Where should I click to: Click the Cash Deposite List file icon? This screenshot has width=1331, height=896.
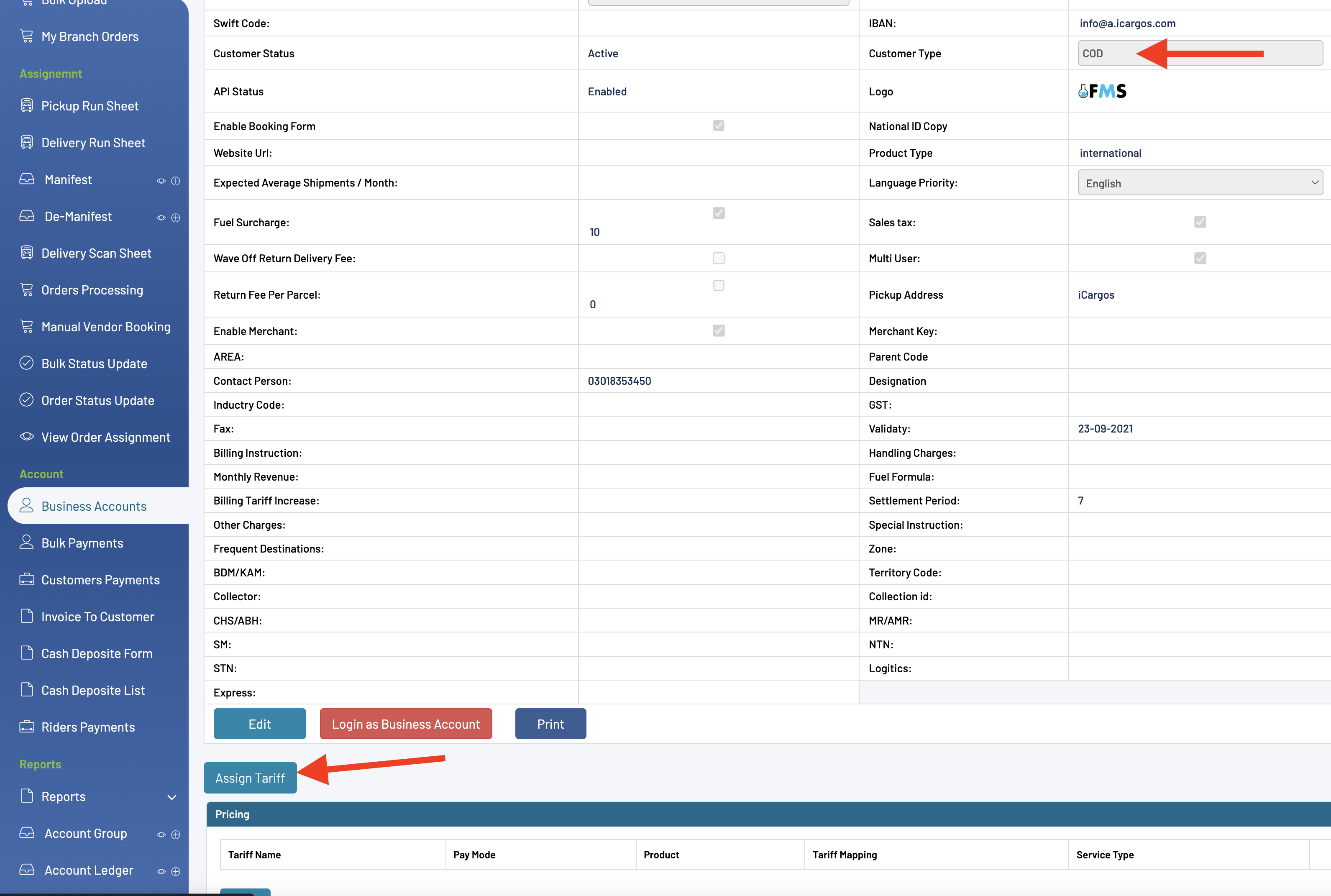click(26, 690)
